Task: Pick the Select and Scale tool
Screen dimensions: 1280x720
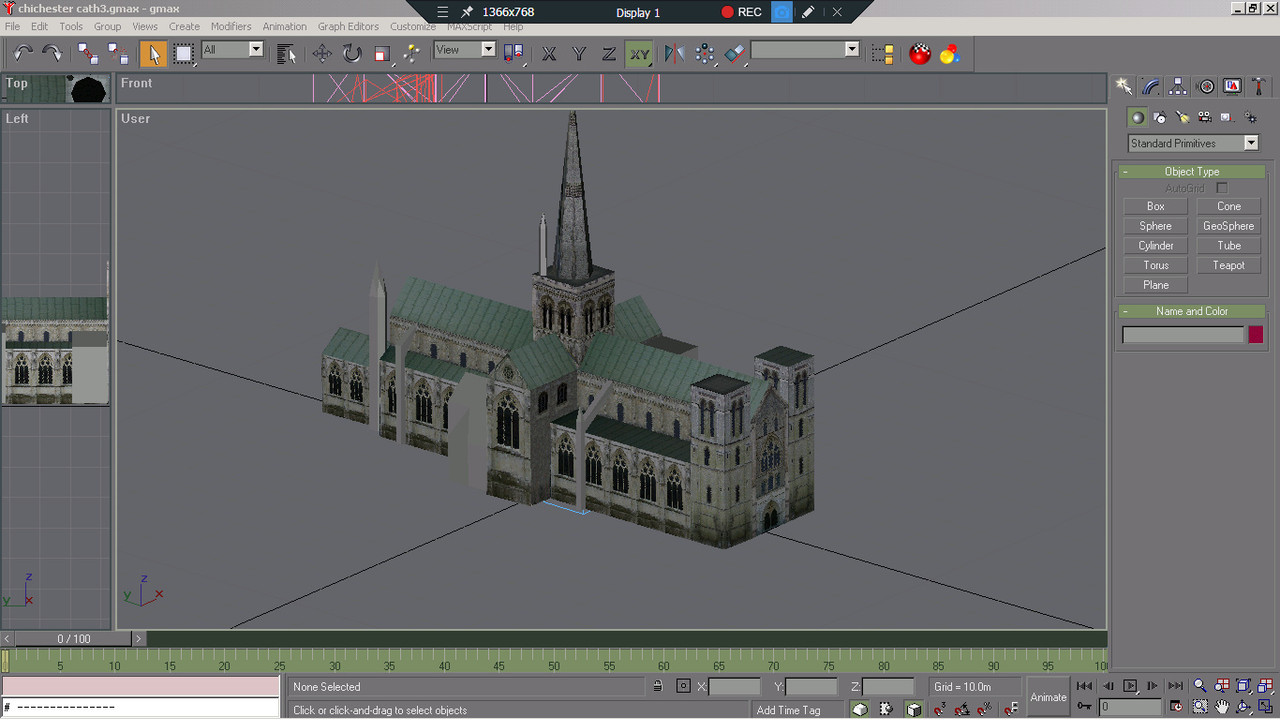Action: 382,53
